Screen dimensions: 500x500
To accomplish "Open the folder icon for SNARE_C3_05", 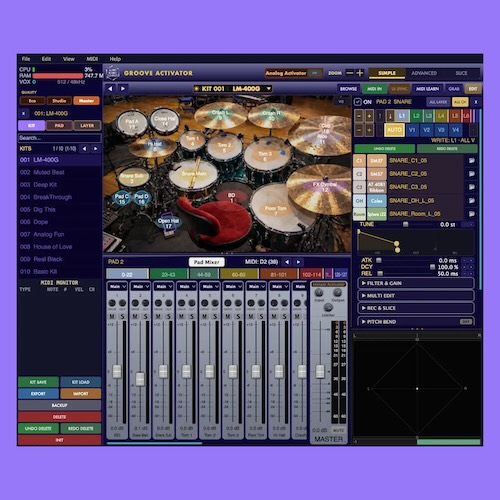I will 472,187.
